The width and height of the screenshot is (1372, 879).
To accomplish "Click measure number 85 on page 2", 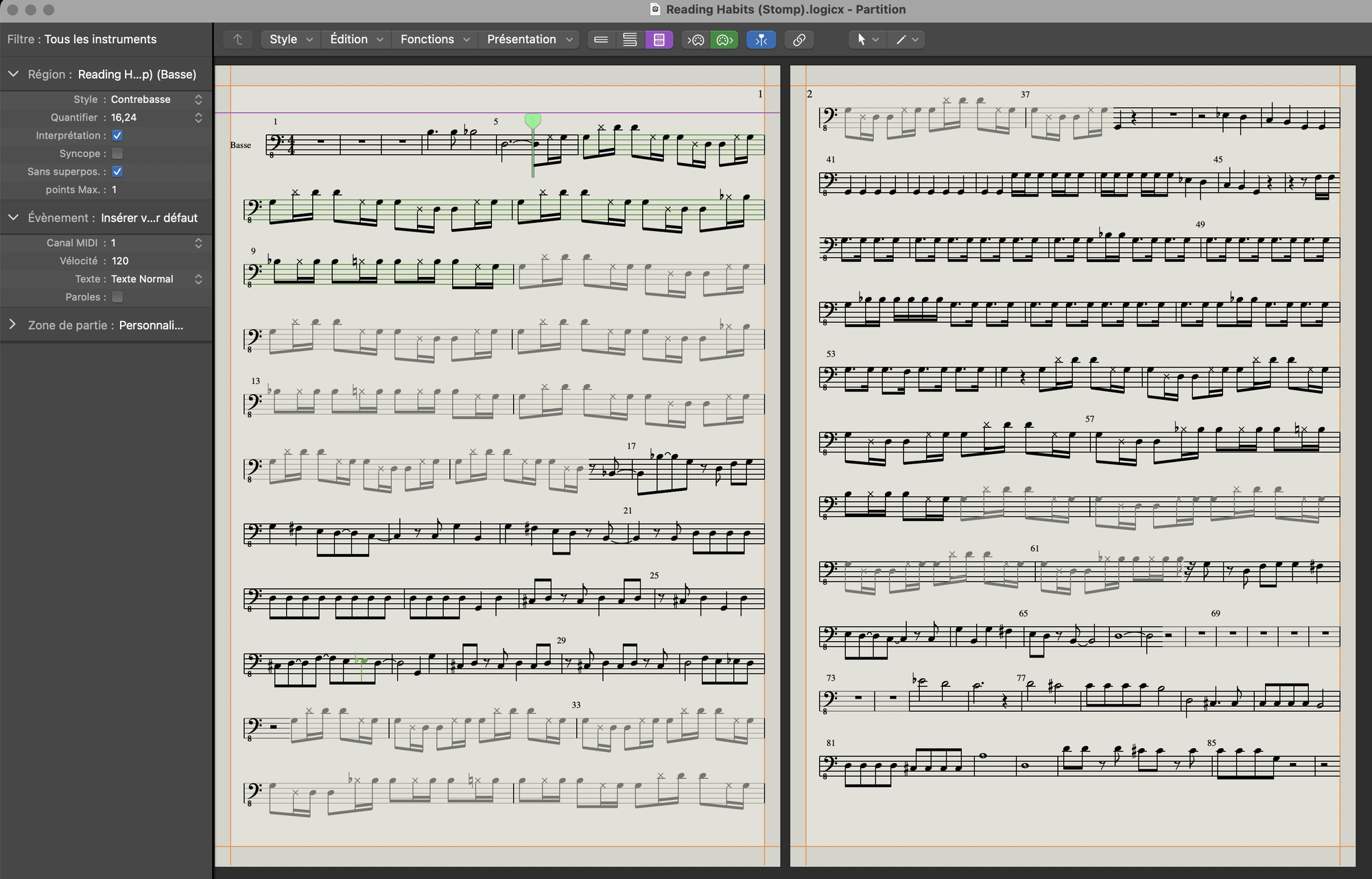I will pos(1211,743).
